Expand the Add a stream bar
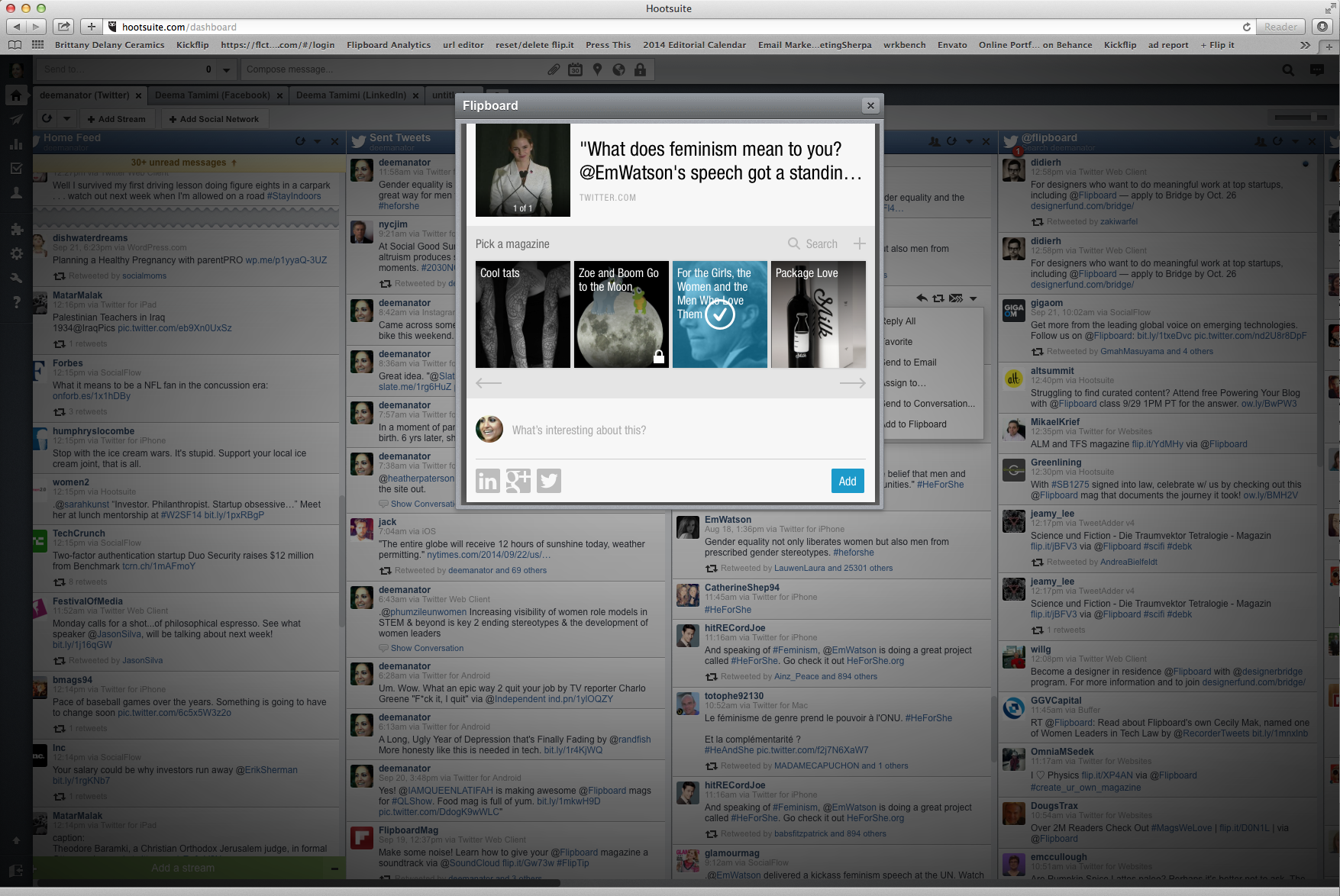 click(x=183, y=868)
